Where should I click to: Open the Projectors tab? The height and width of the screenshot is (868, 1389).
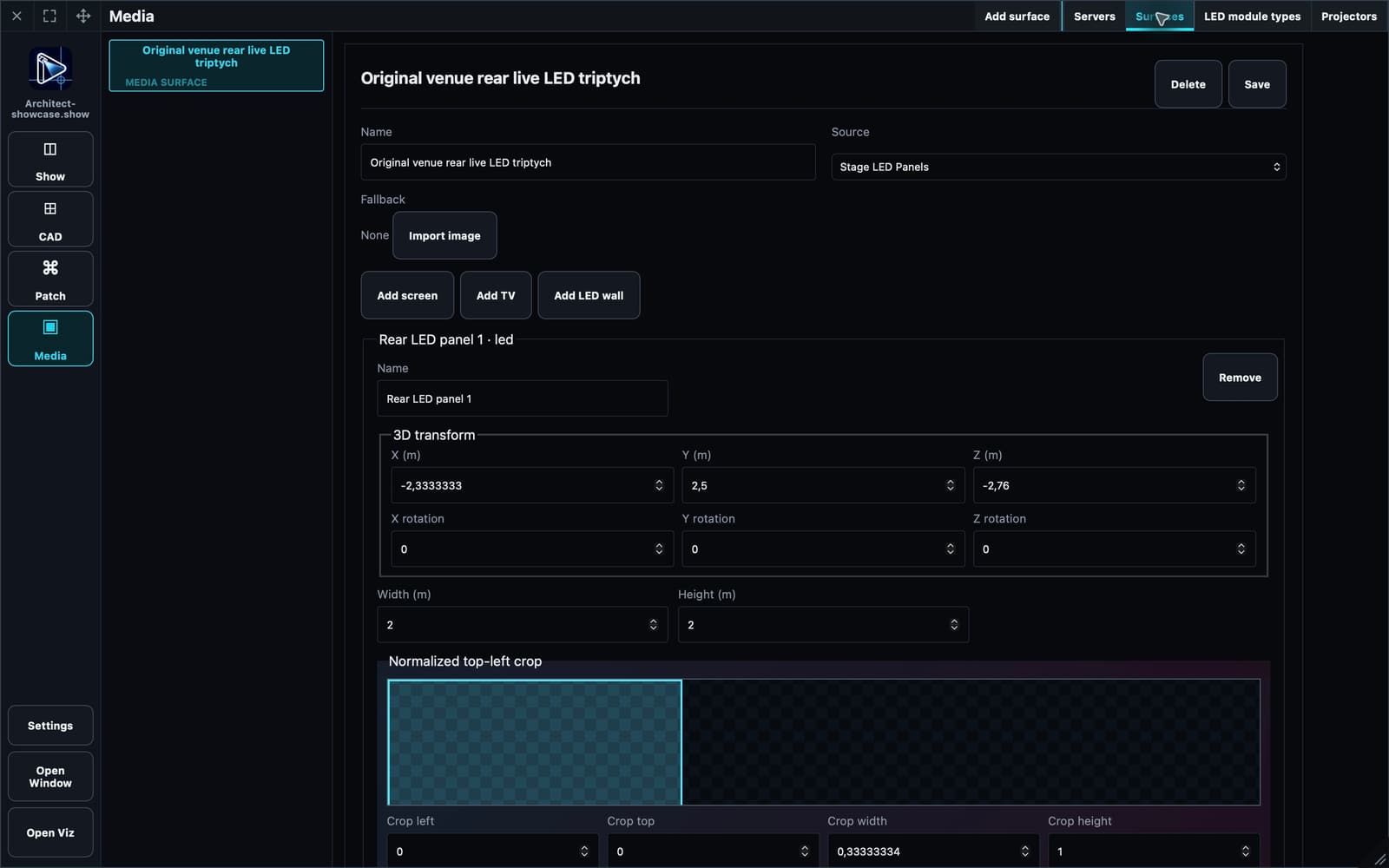(1349, 16)
